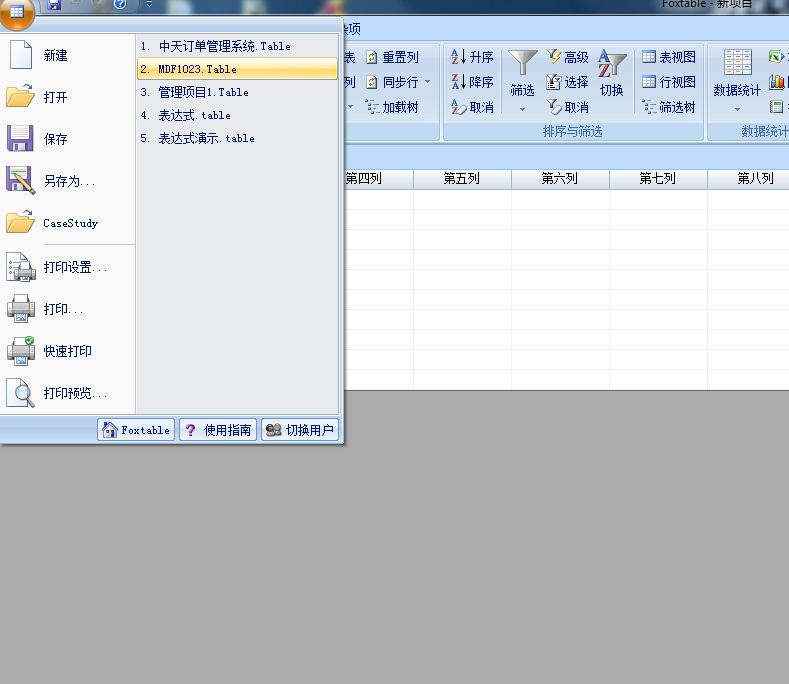789x684 pixels.
Task: Click the orange Foxtable application menu orb
Action: (17, 12)
